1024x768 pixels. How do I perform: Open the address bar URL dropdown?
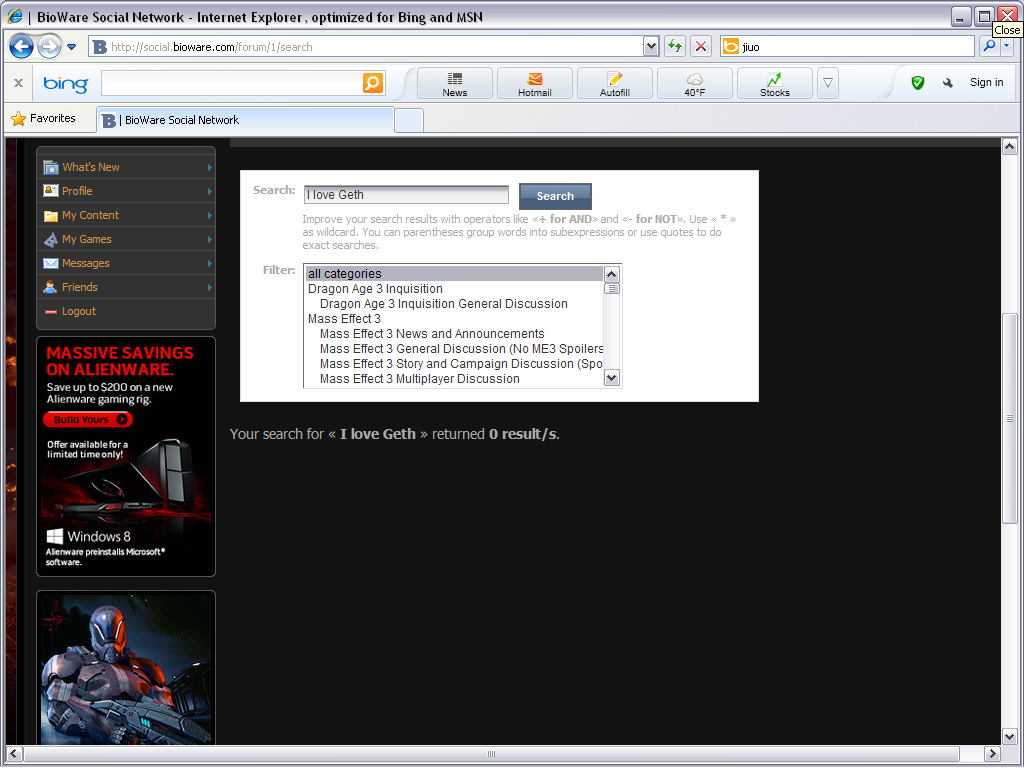(x=651, y=46)
